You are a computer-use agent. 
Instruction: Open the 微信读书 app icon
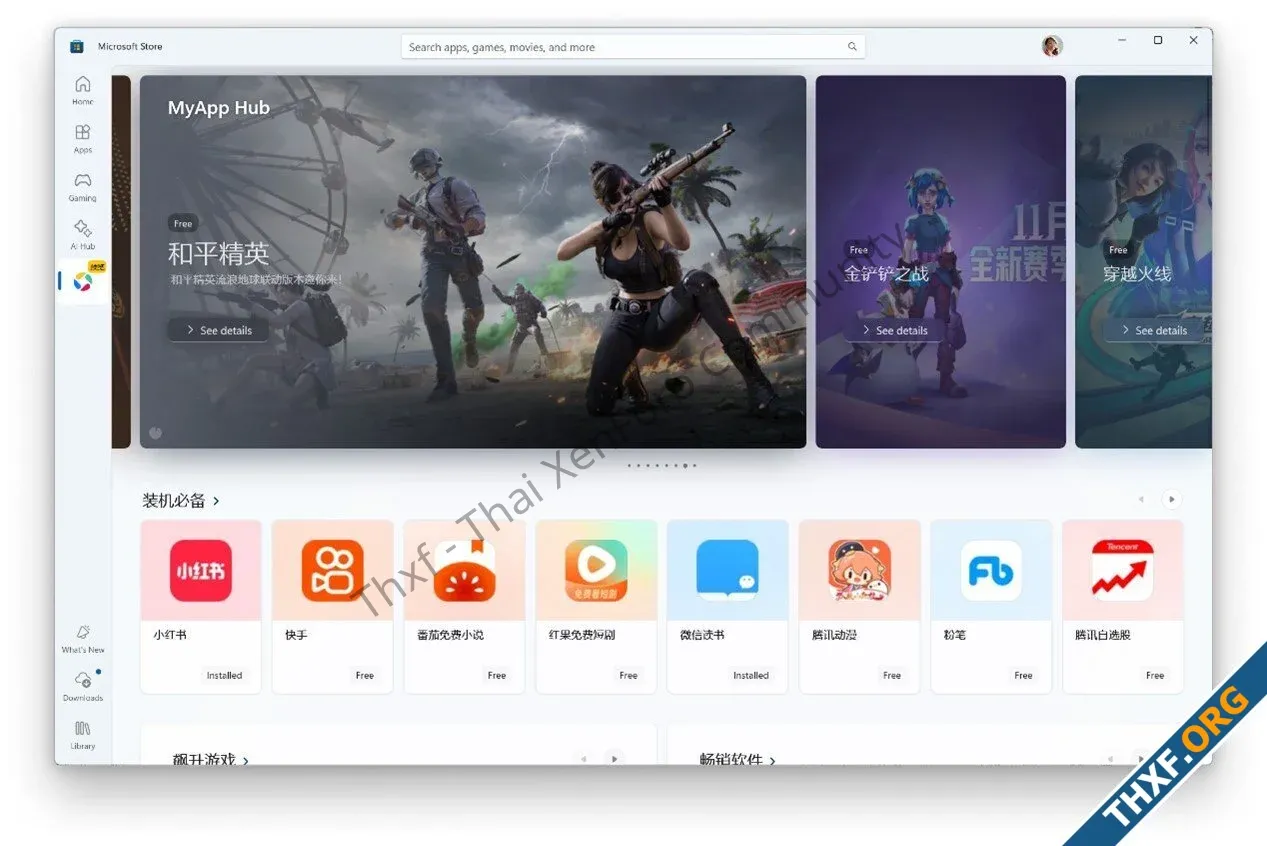[x=727, y=570]
